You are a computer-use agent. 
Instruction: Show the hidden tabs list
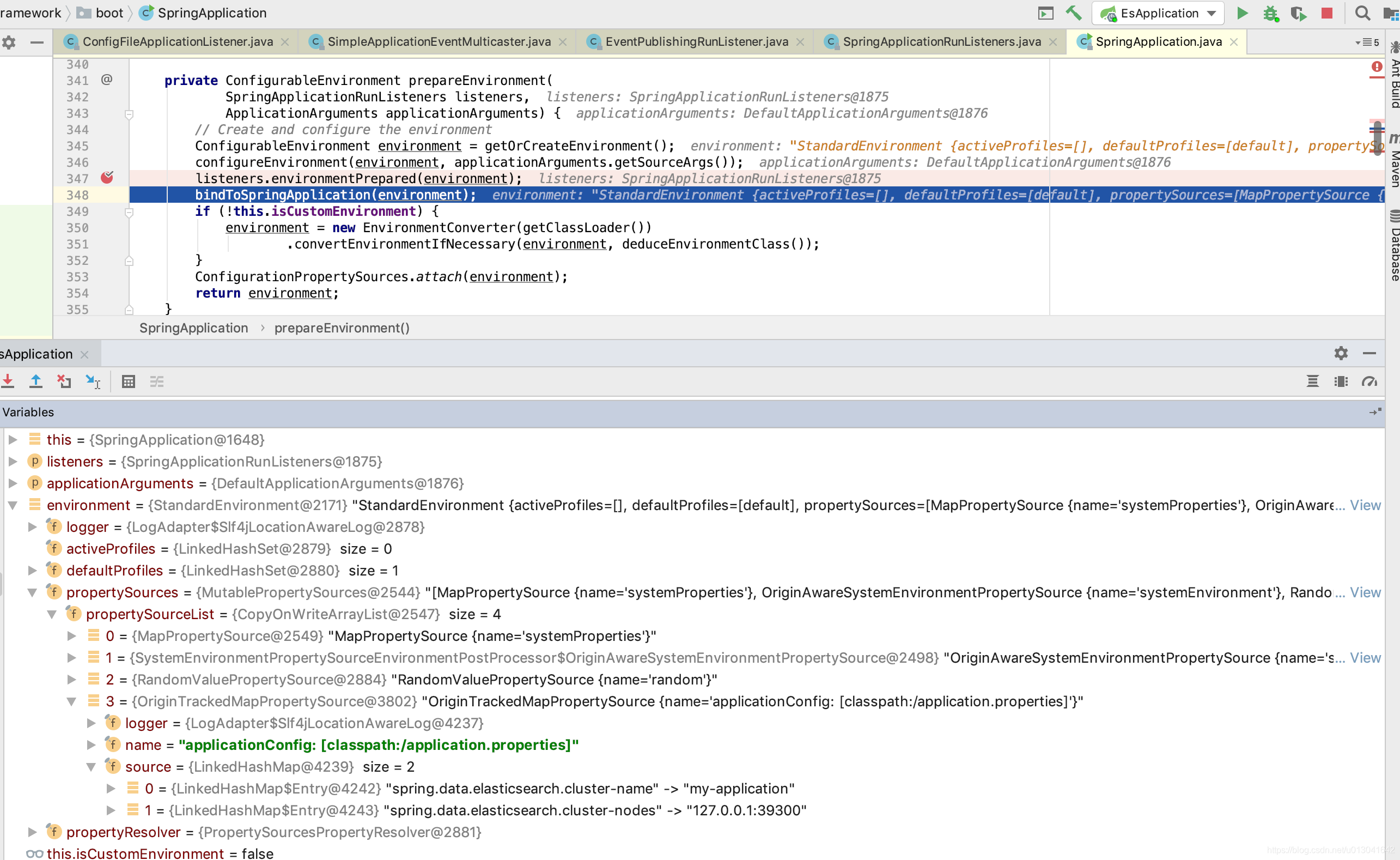click(x=1367, y=42)
